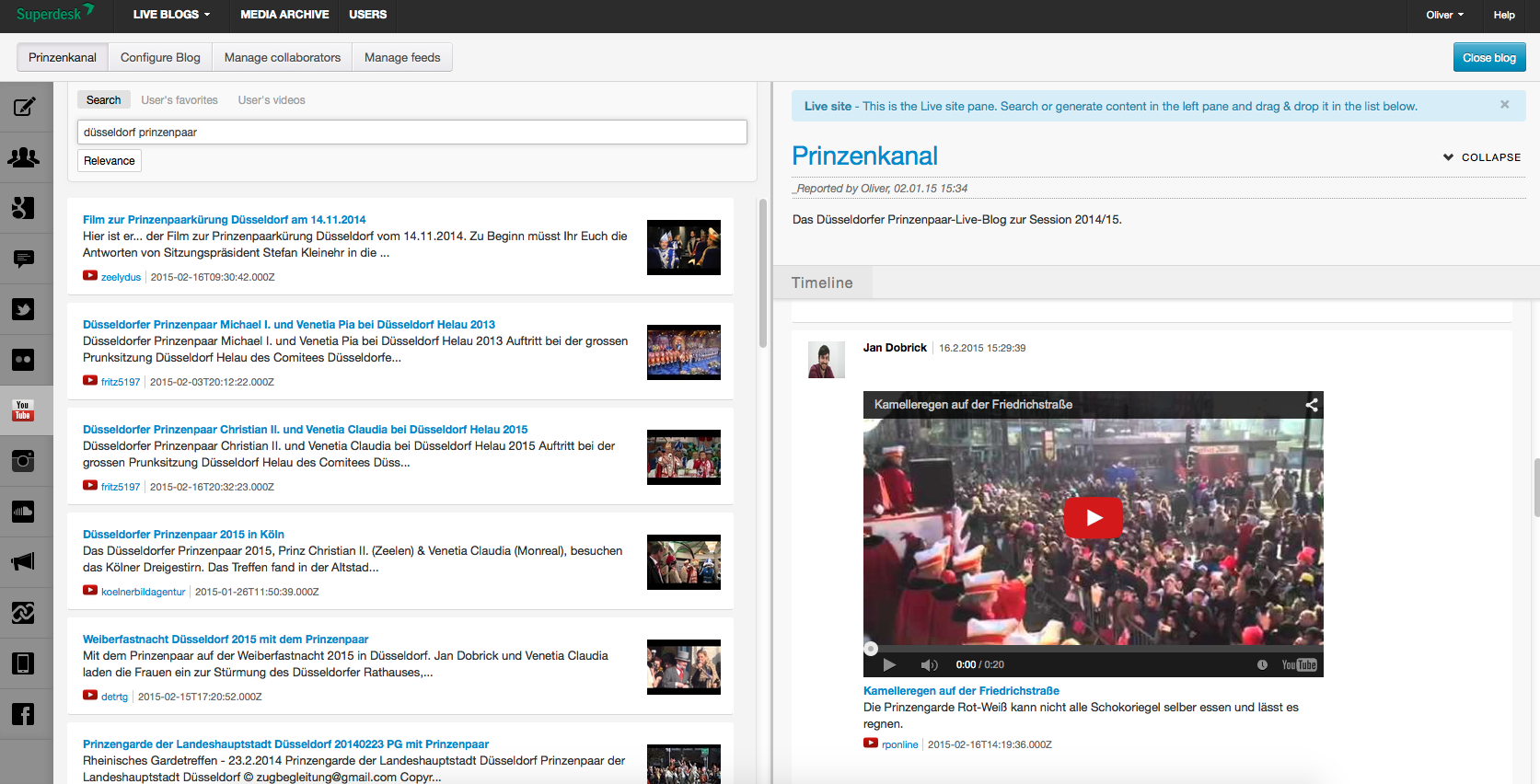1540x784 pixels.
Task: Select User's videos tab
Action: click(x=272, y=100)
